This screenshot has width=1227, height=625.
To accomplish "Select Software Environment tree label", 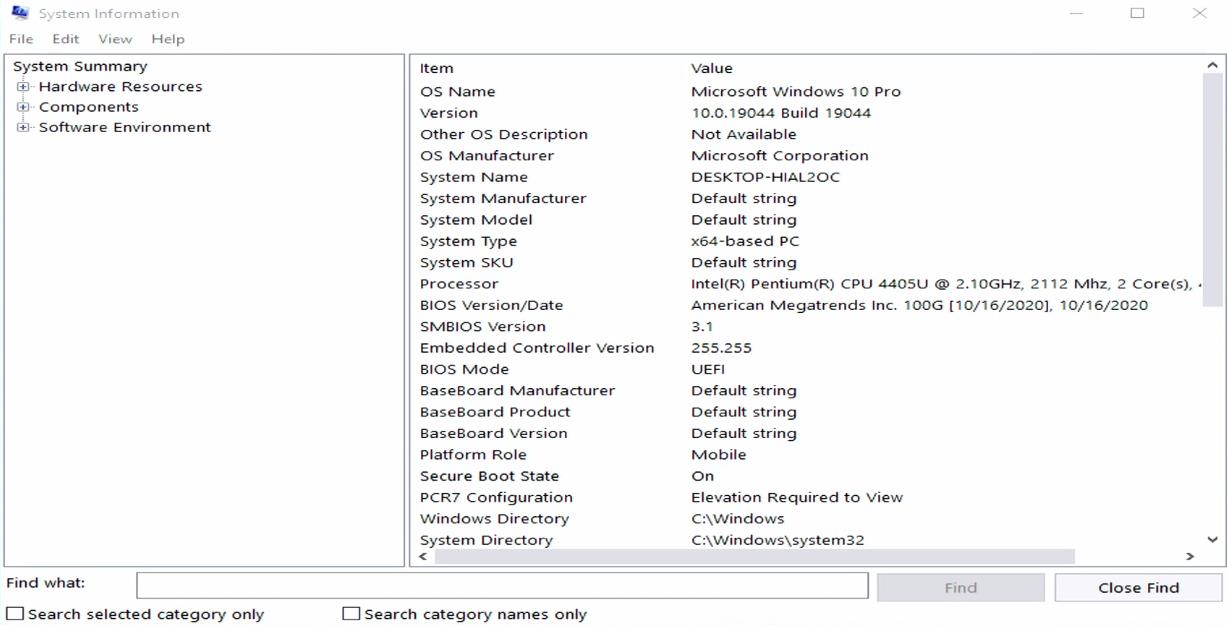I will click(125, 127).
